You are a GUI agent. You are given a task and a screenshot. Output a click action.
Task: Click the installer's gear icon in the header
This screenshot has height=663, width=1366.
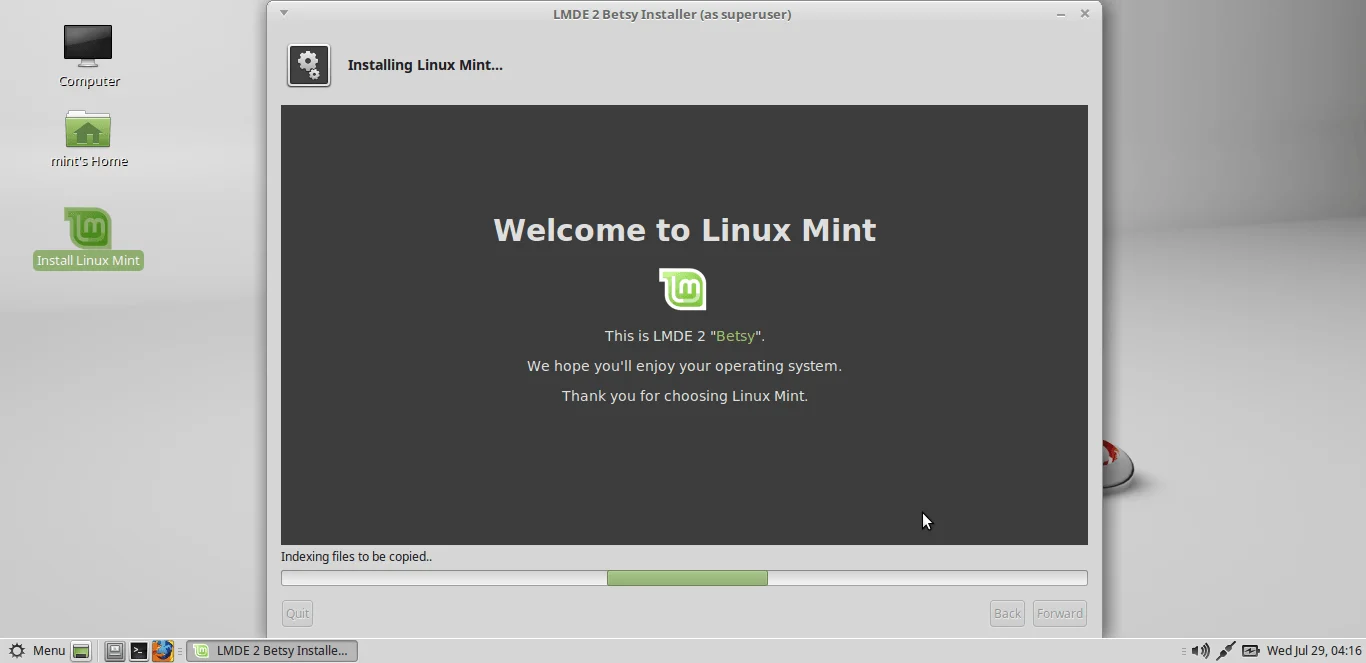[x=309, y=65]
